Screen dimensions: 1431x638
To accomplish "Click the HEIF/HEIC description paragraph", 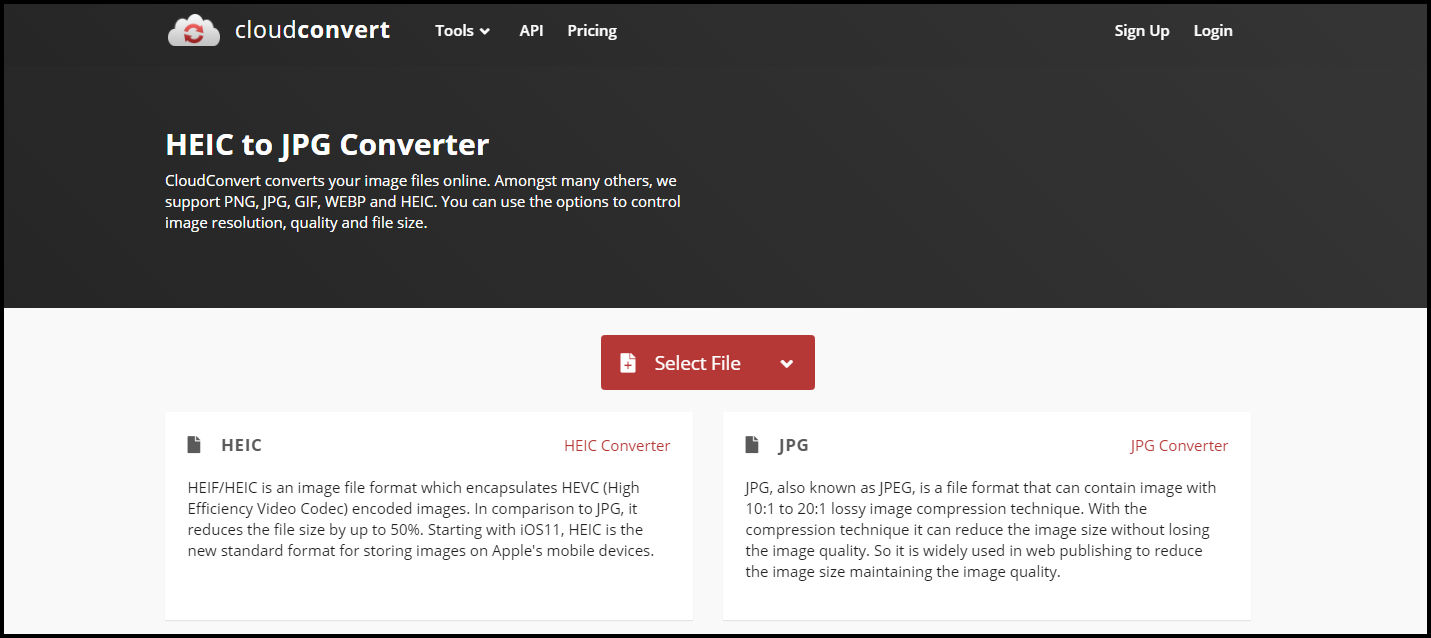I will pos(420,519).
